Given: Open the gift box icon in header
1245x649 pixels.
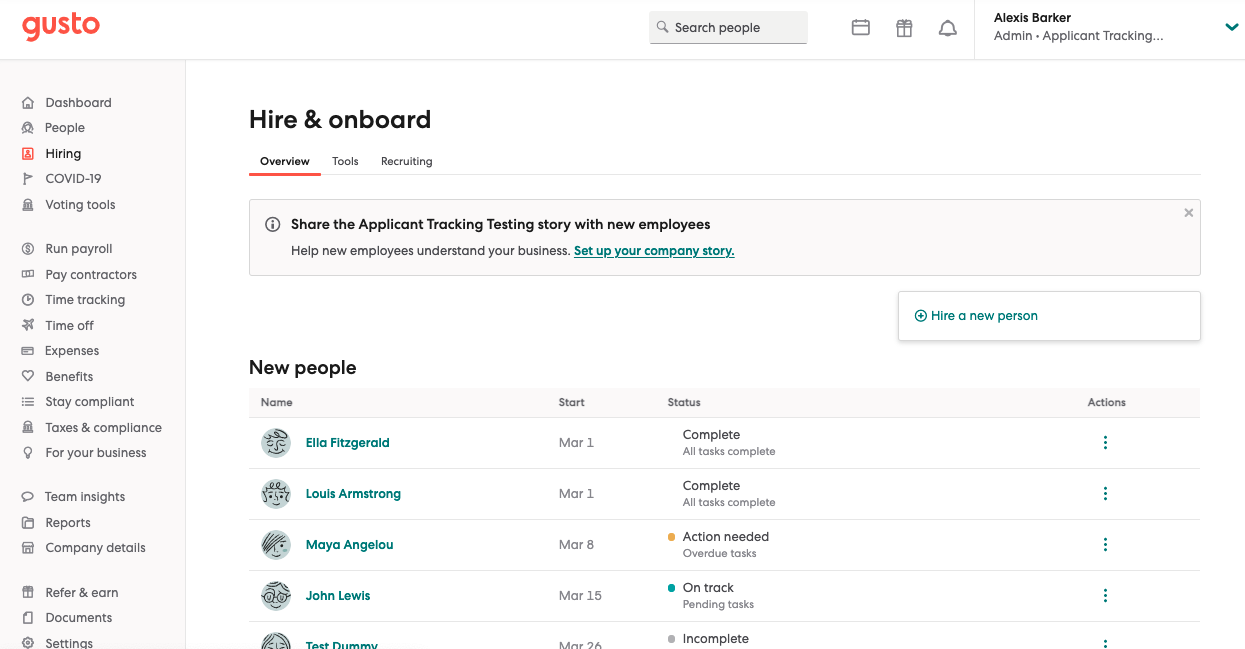Looking at the screenshot, I should (x=904, y=28).
